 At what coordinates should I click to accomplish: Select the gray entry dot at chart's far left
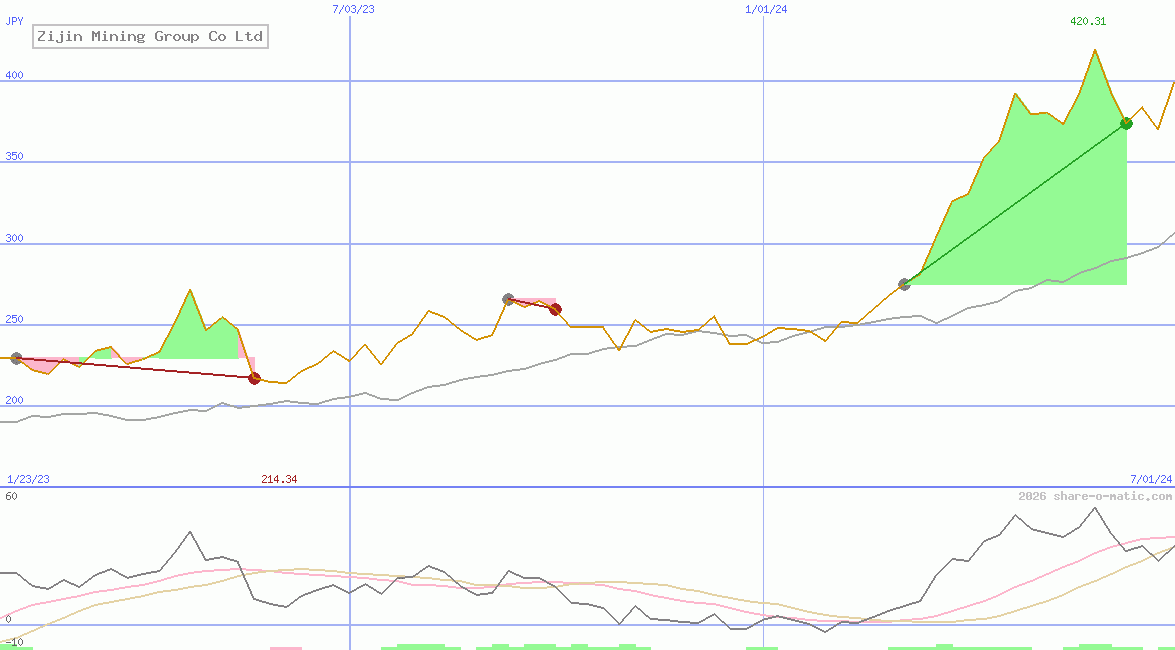point(16,358)
